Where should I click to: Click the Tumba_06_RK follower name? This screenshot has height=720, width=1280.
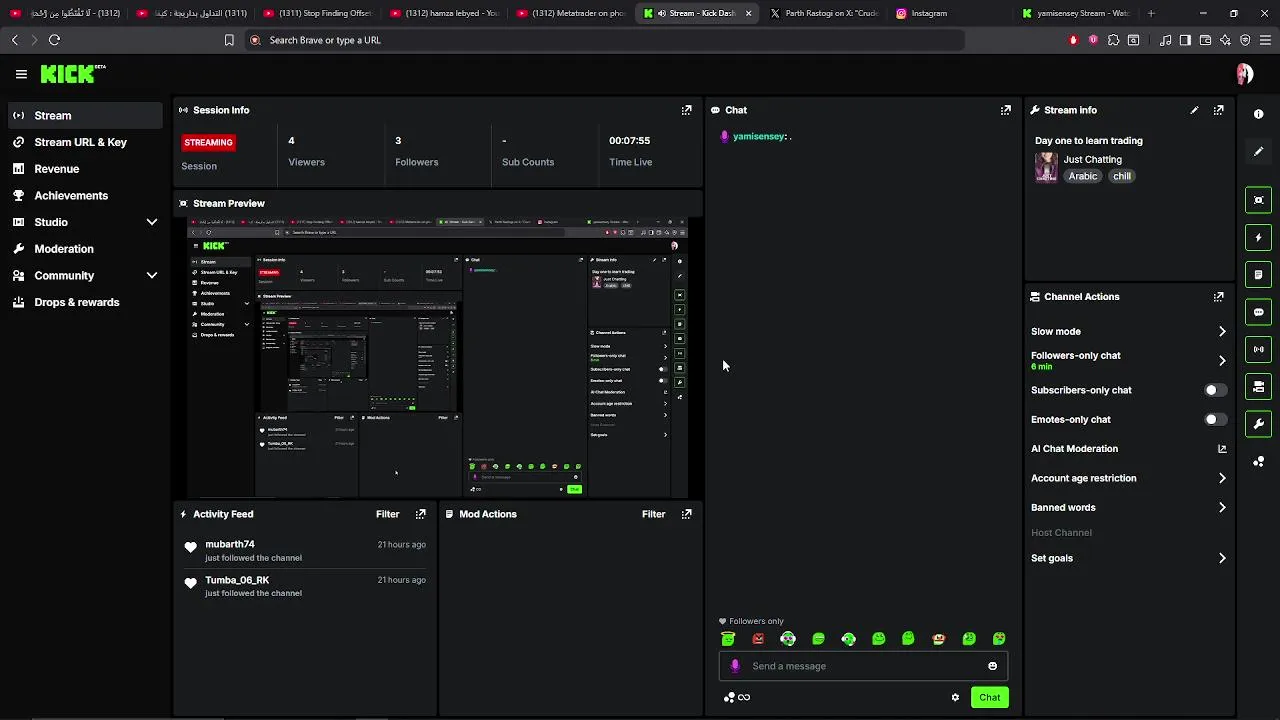237,580
